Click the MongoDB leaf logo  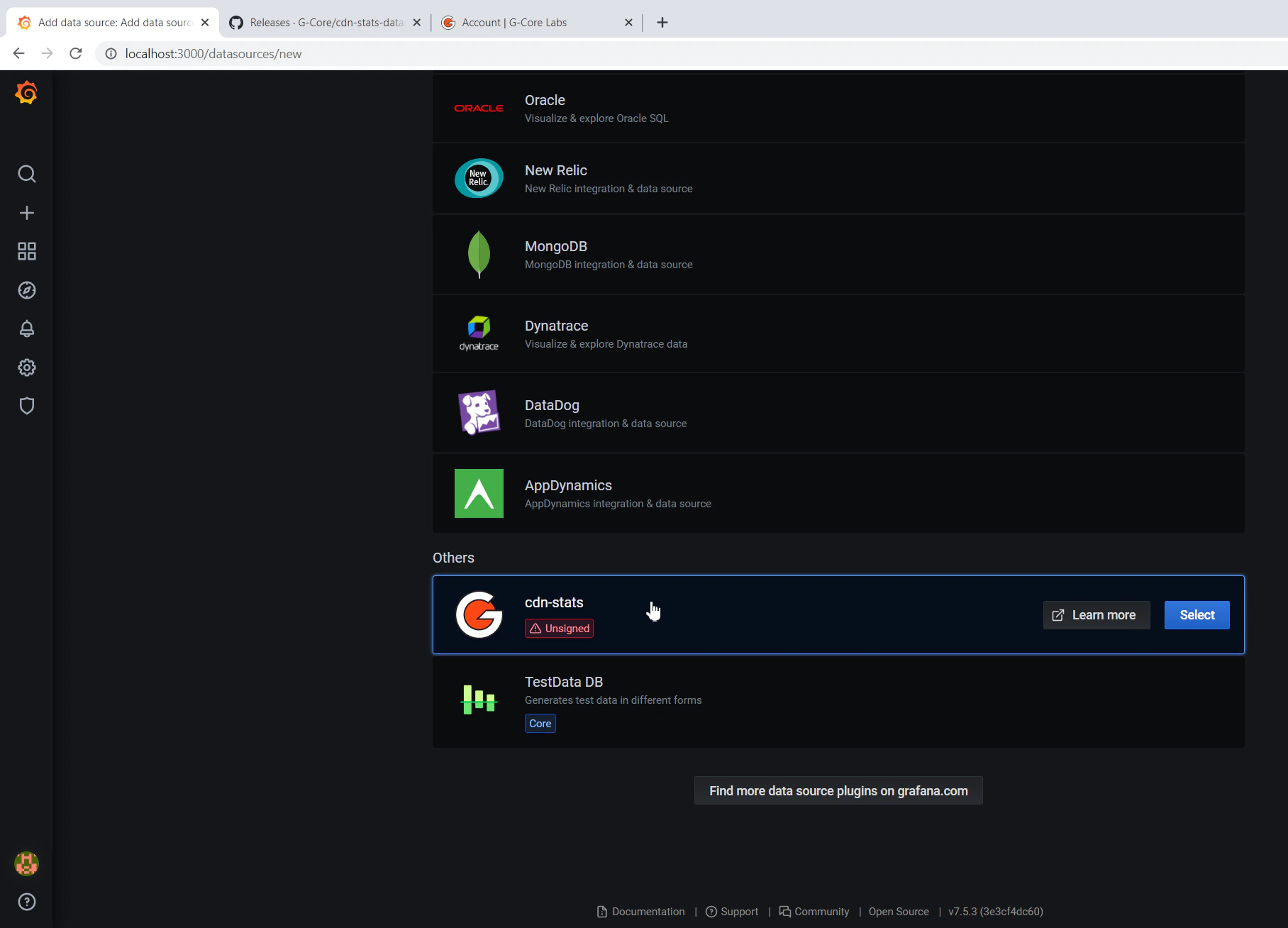pyautogui.click(x=479, y=254)
